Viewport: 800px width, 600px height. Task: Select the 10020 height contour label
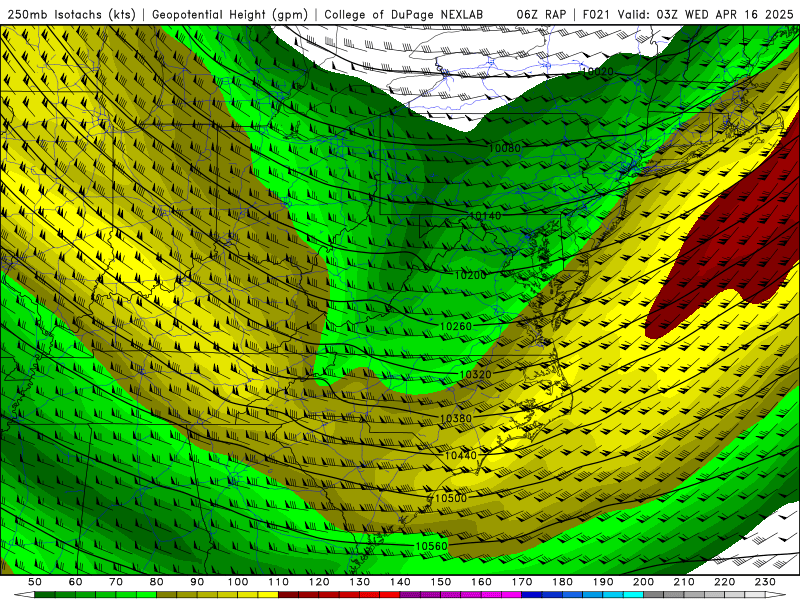click(597, 72)
